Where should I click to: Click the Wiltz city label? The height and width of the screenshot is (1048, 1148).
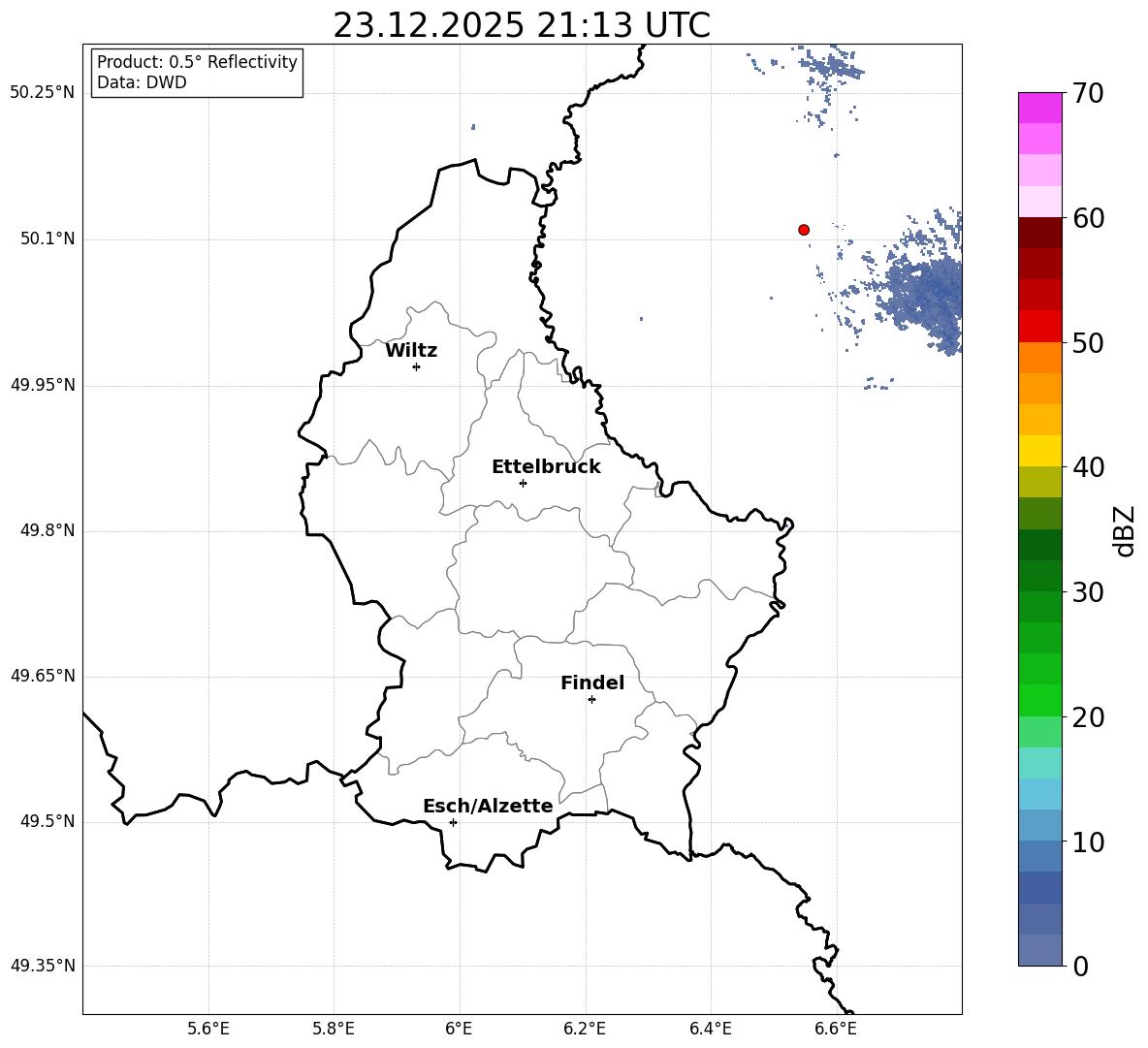(411, 351)
